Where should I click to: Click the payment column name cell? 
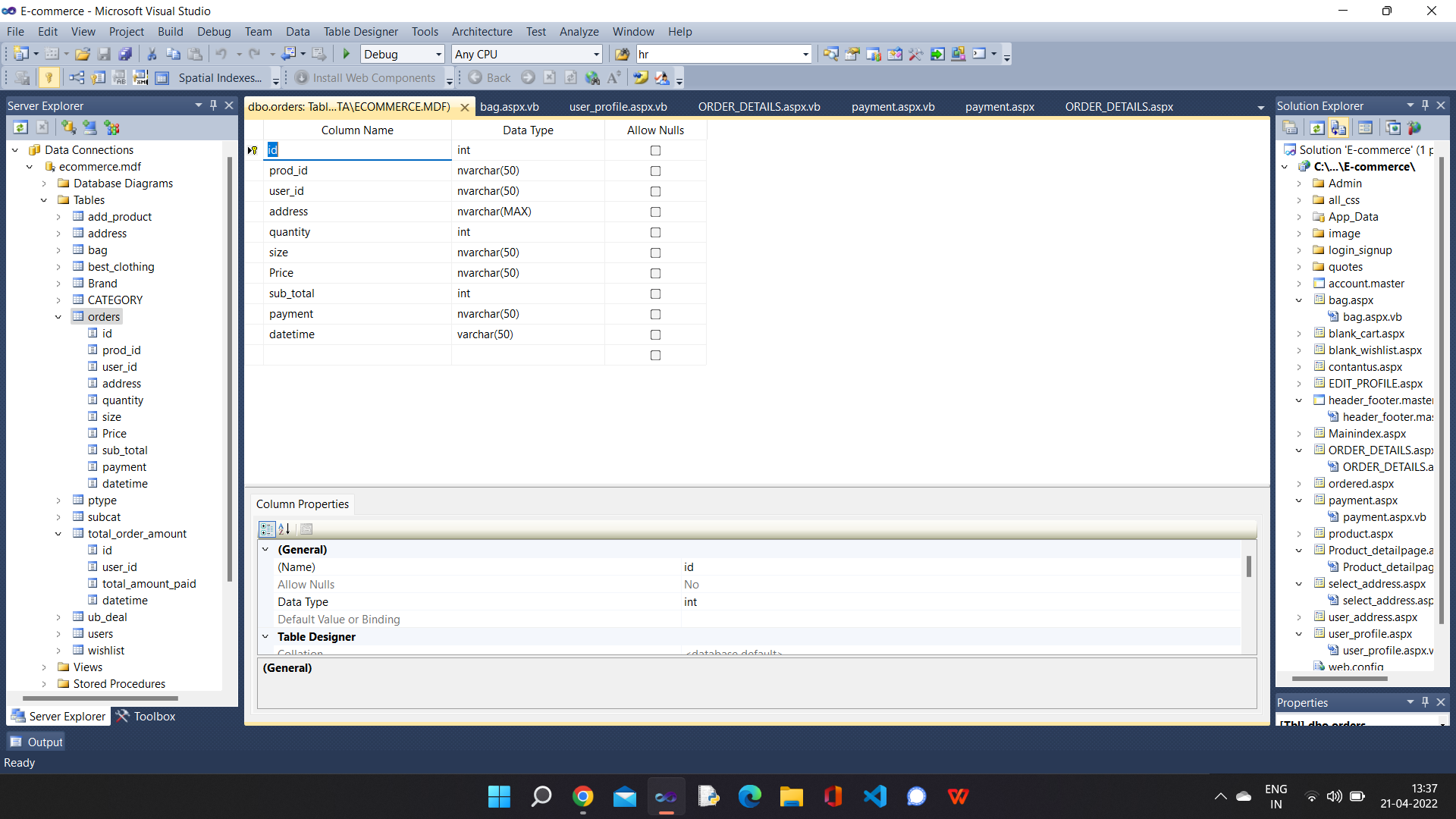click(357, 314)
